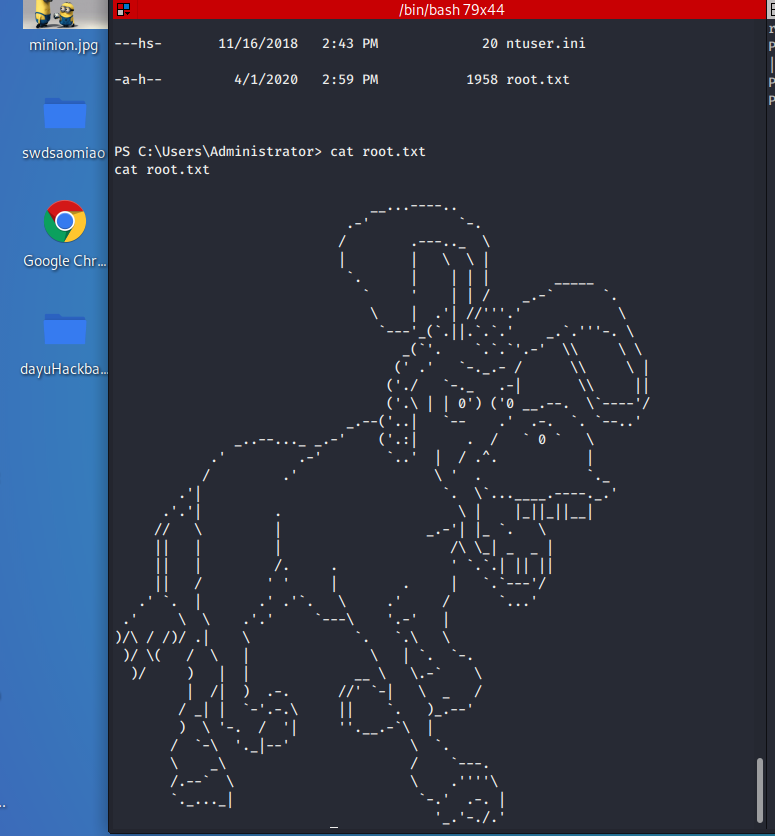The image size is (775, 836).
Task: Launch Google Chrome from desktop
Action: (x=65, y=221)
